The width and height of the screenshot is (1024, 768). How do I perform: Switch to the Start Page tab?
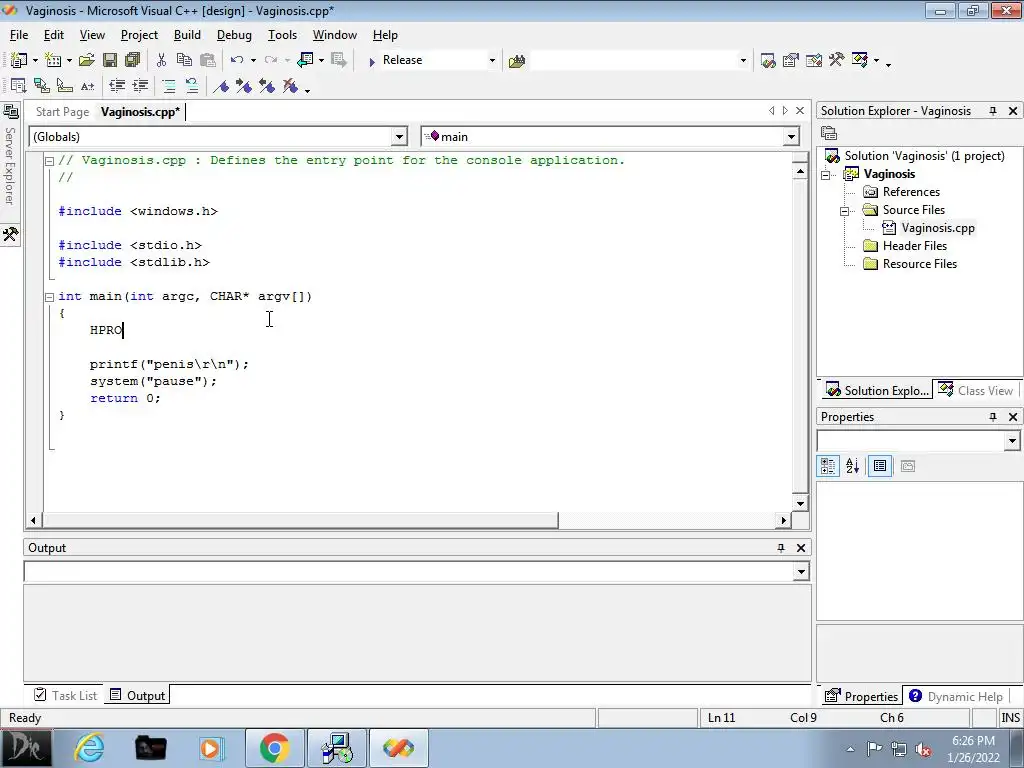(62, 112)
